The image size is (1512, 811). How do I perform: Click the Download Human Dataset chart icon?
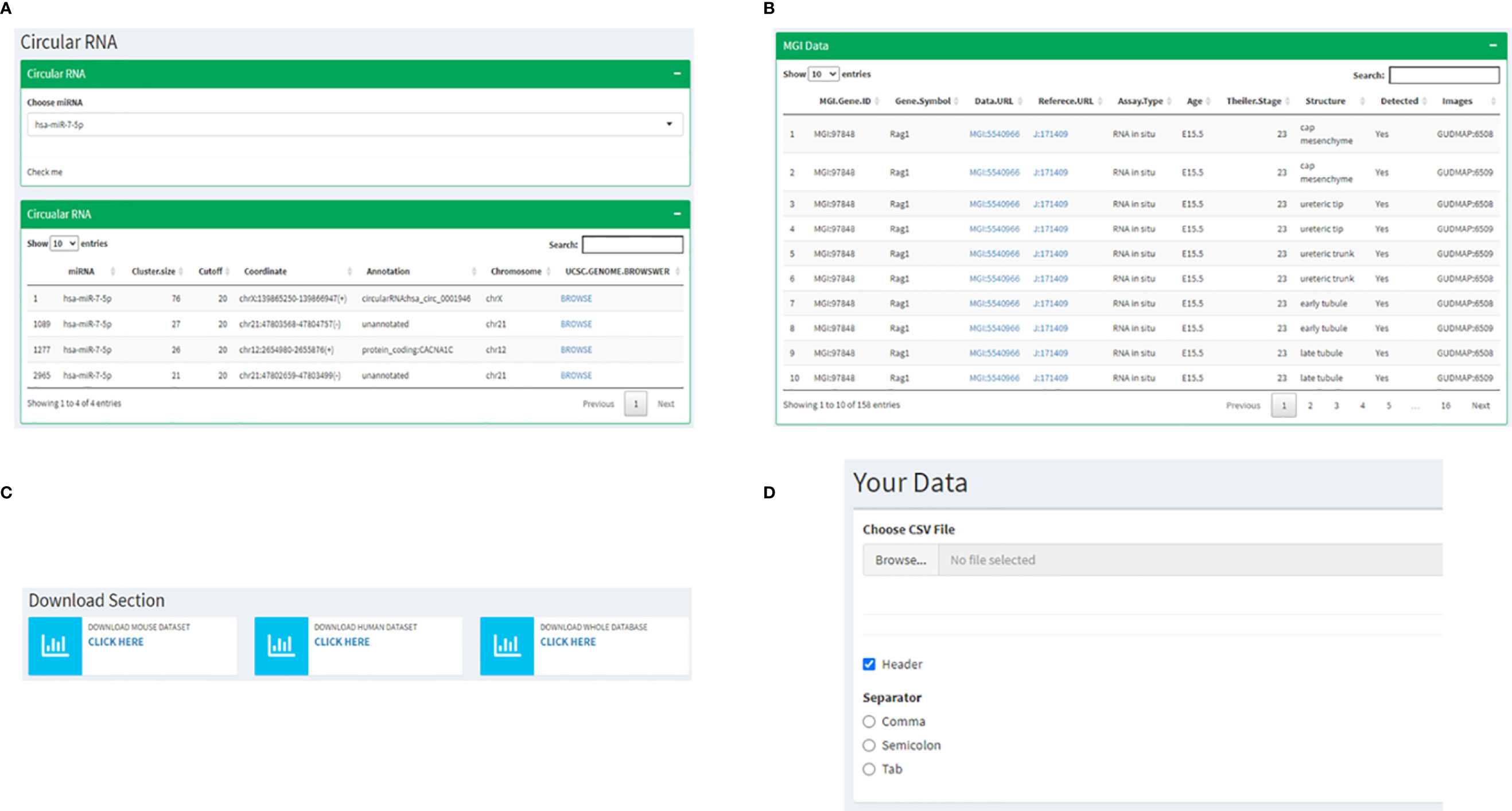click(281, 645)
